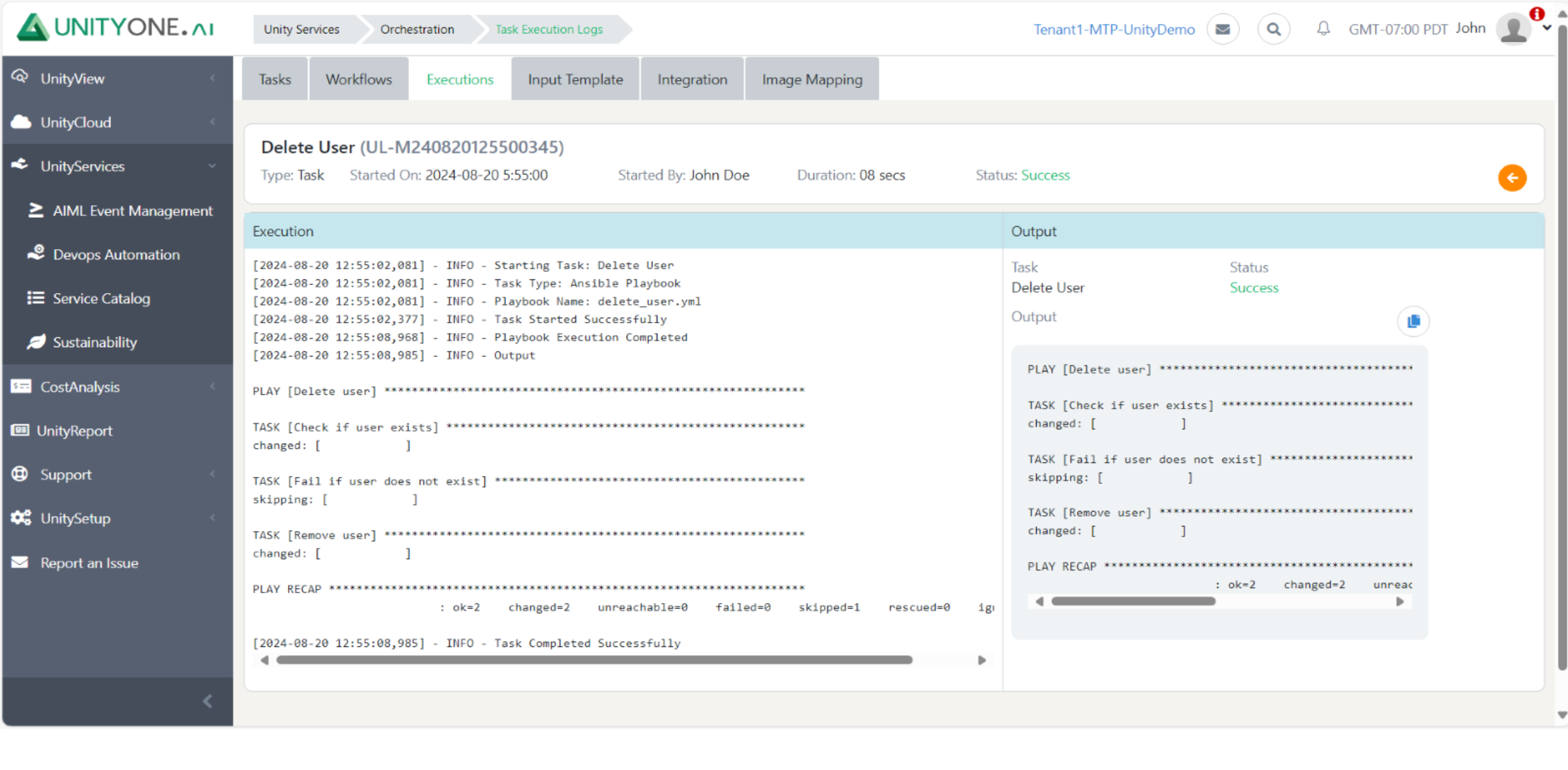Viewport: 1568px width, 770px height.
Task: Click the Devops Automation icon
Action: pos(36,253)
